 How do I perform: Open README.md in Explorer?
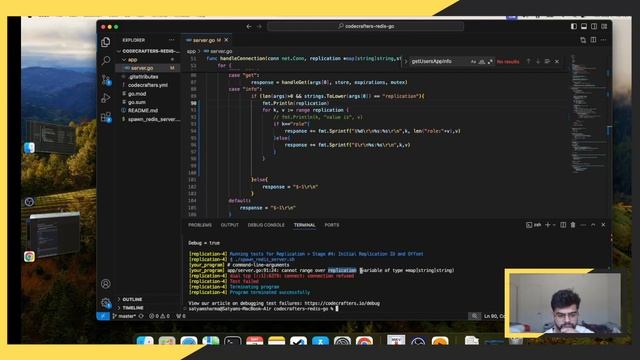[149, 111]
